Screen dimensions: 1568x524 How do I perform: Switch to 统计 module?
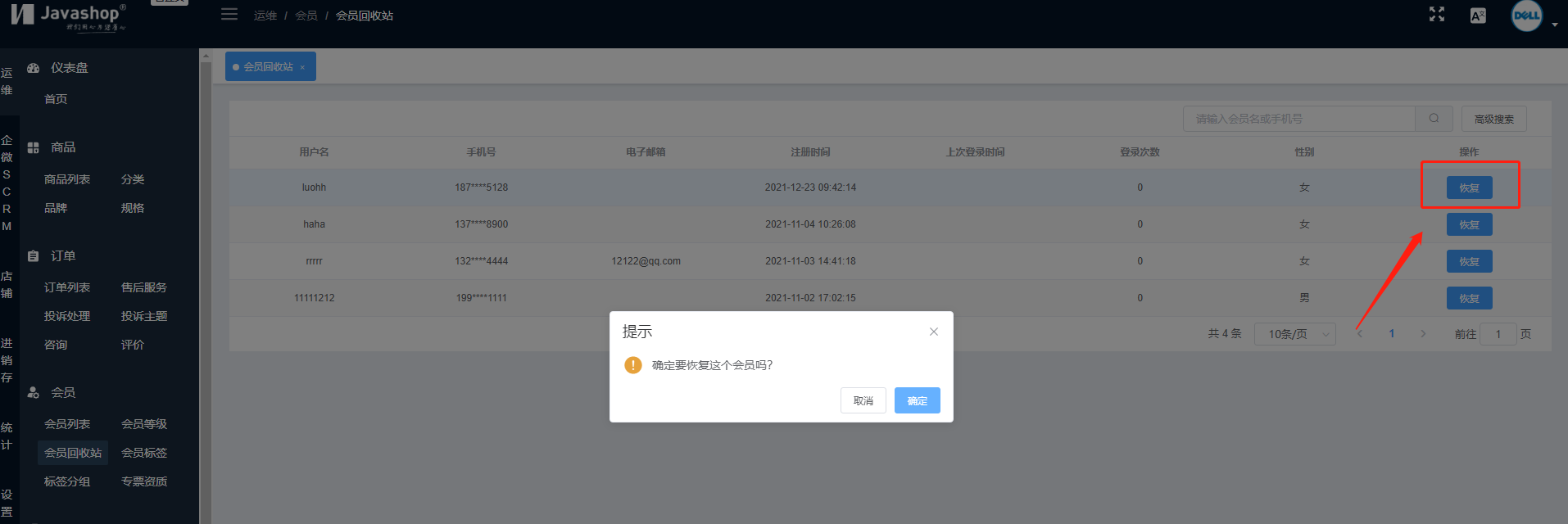7,436
